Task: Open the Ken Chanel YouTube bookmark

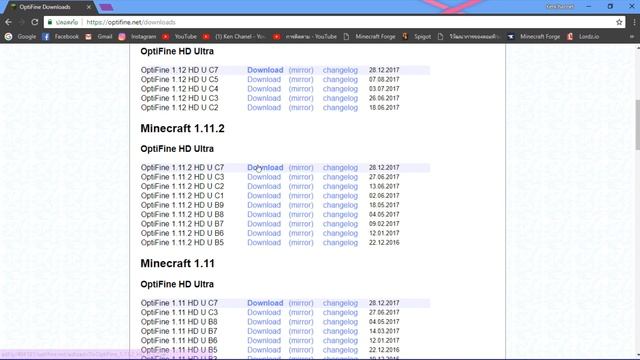Action: click(x=234, y=37)
